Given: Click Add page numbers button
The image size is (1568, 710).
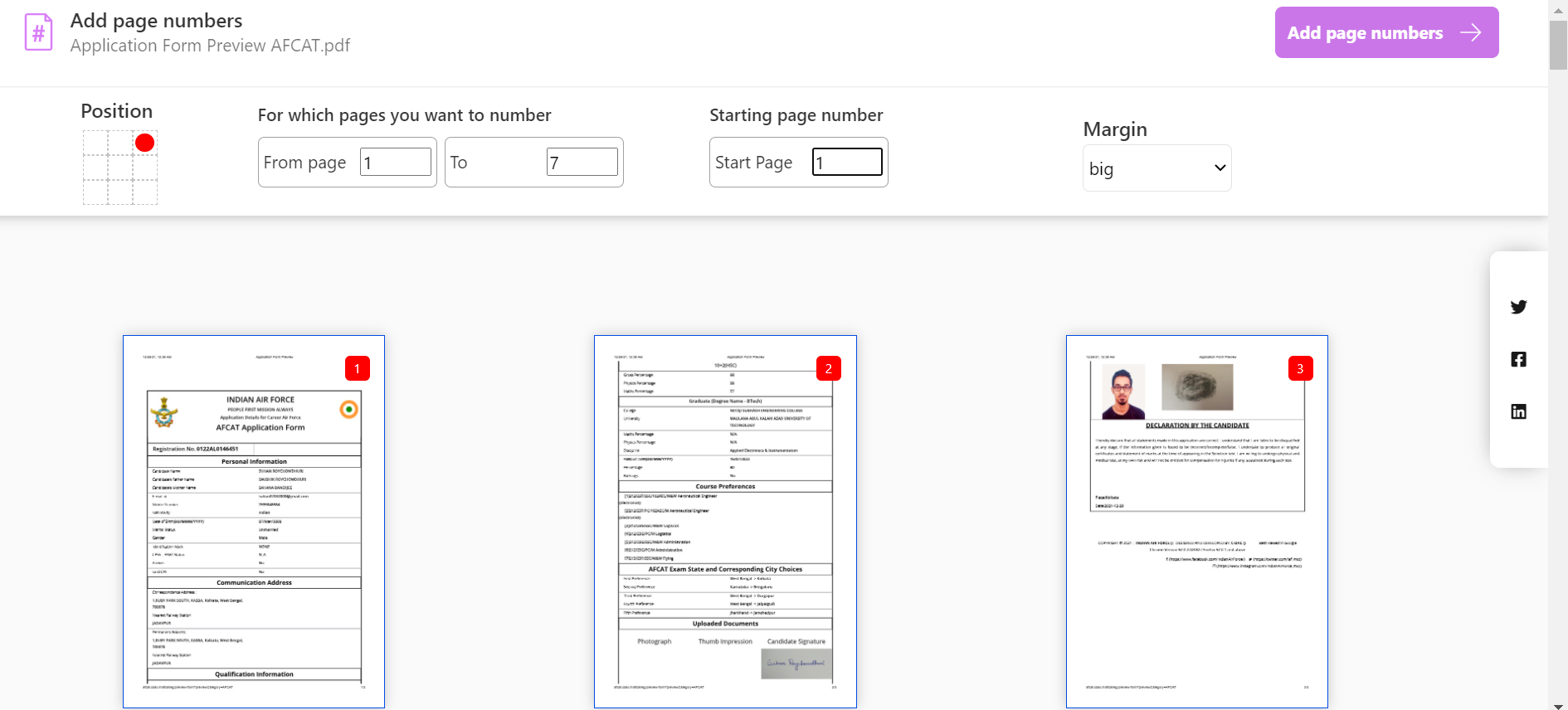Looking at the screenshot, I should click(x=1386, y=32).
